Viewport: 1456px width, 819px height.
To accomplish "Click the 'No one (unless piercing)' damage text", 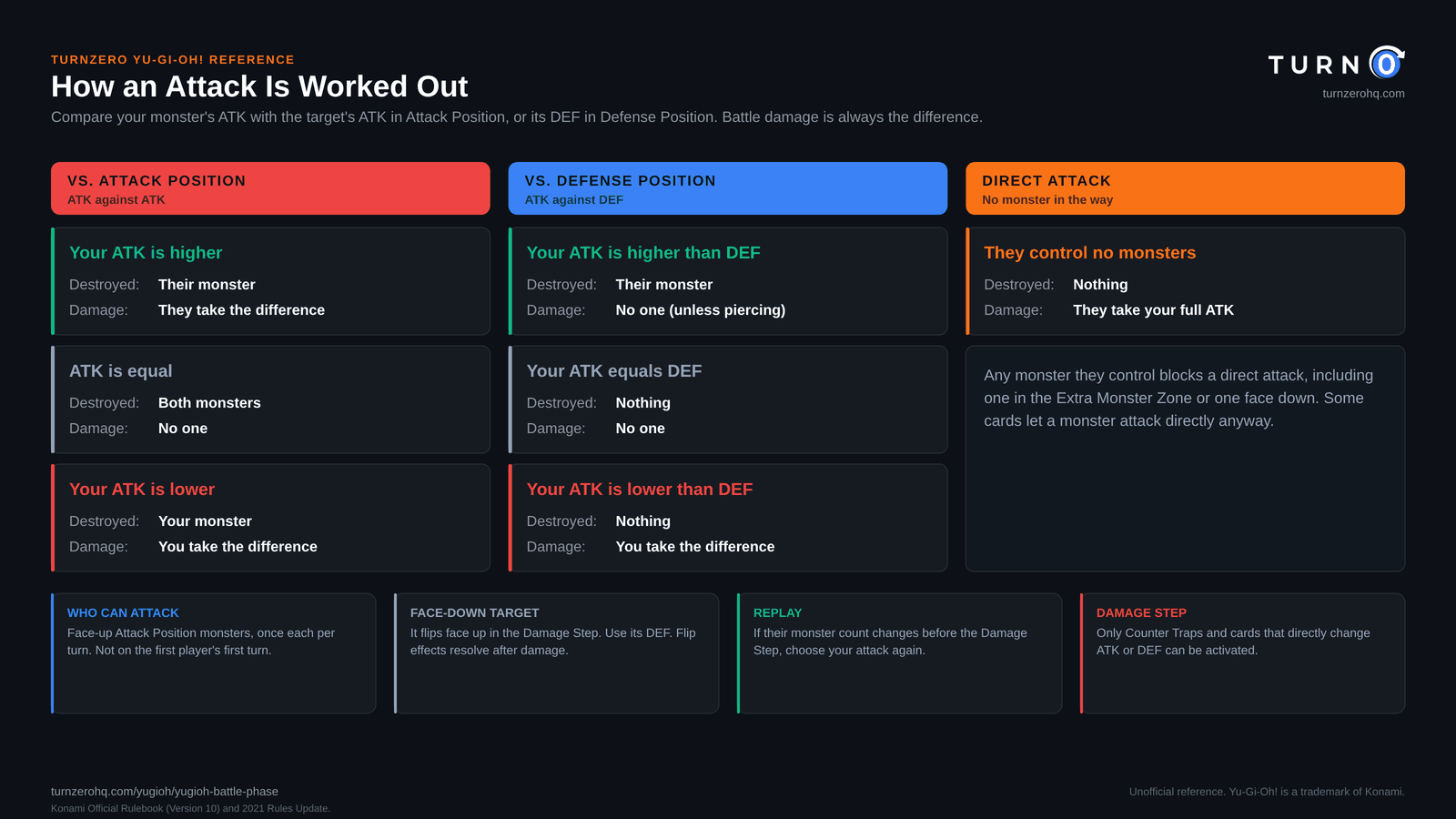I will point(701,310).
